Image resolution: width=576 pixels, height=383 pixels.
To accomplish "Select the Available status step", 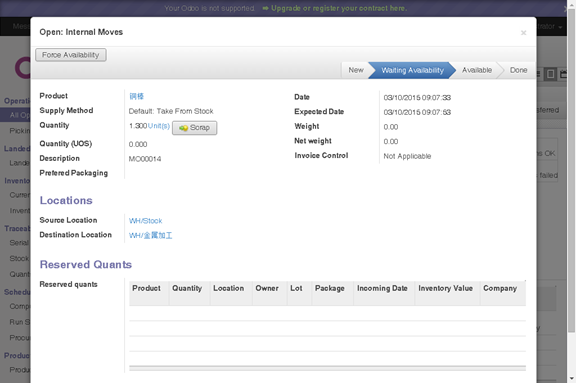I will pyautogui.click(x=477, y=70).
